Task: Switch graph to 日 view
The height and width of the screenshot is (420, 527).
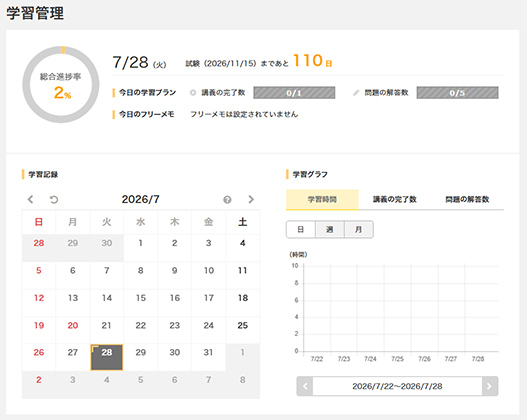Action: click(x=300, y=229)
